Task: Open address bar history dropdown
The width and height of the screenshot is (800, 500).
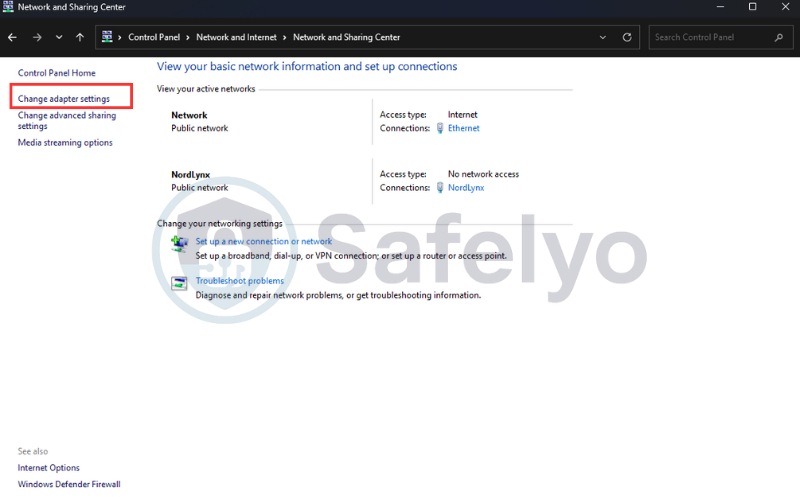Action: coord(603,37)
